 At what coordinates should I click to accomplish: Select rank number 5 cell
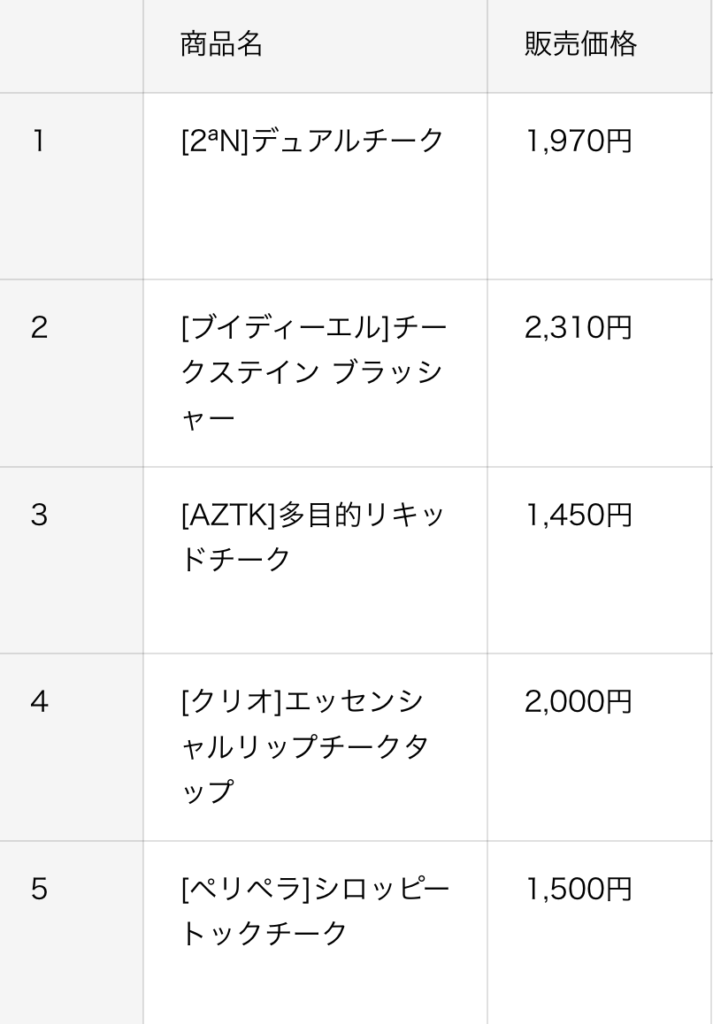click(x=39, y=889)
